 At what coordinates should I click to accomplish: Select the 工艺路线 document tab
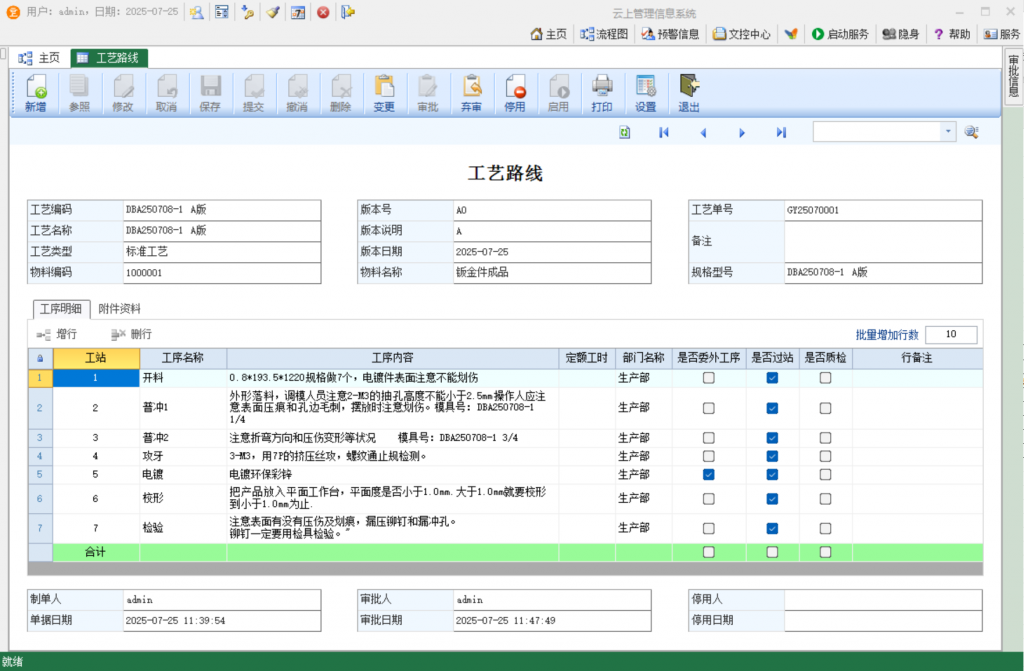point(109,58)
